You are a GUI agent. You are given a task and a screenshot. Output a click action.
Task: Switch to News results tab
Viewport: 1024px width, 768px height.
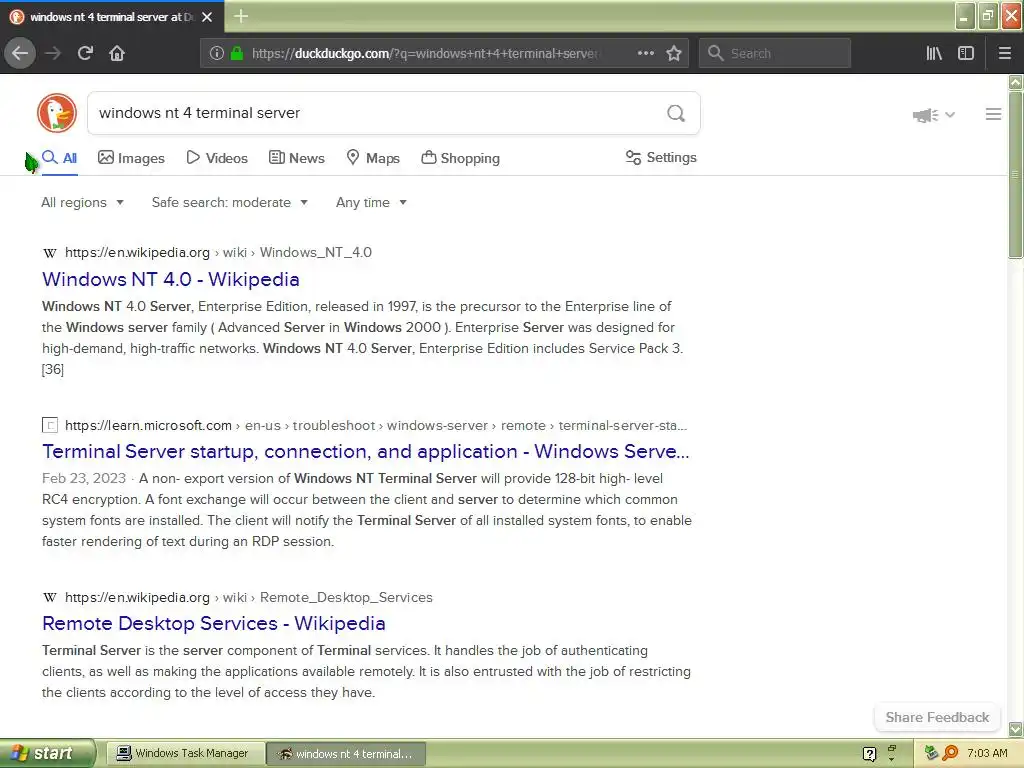tap(297, 158)
